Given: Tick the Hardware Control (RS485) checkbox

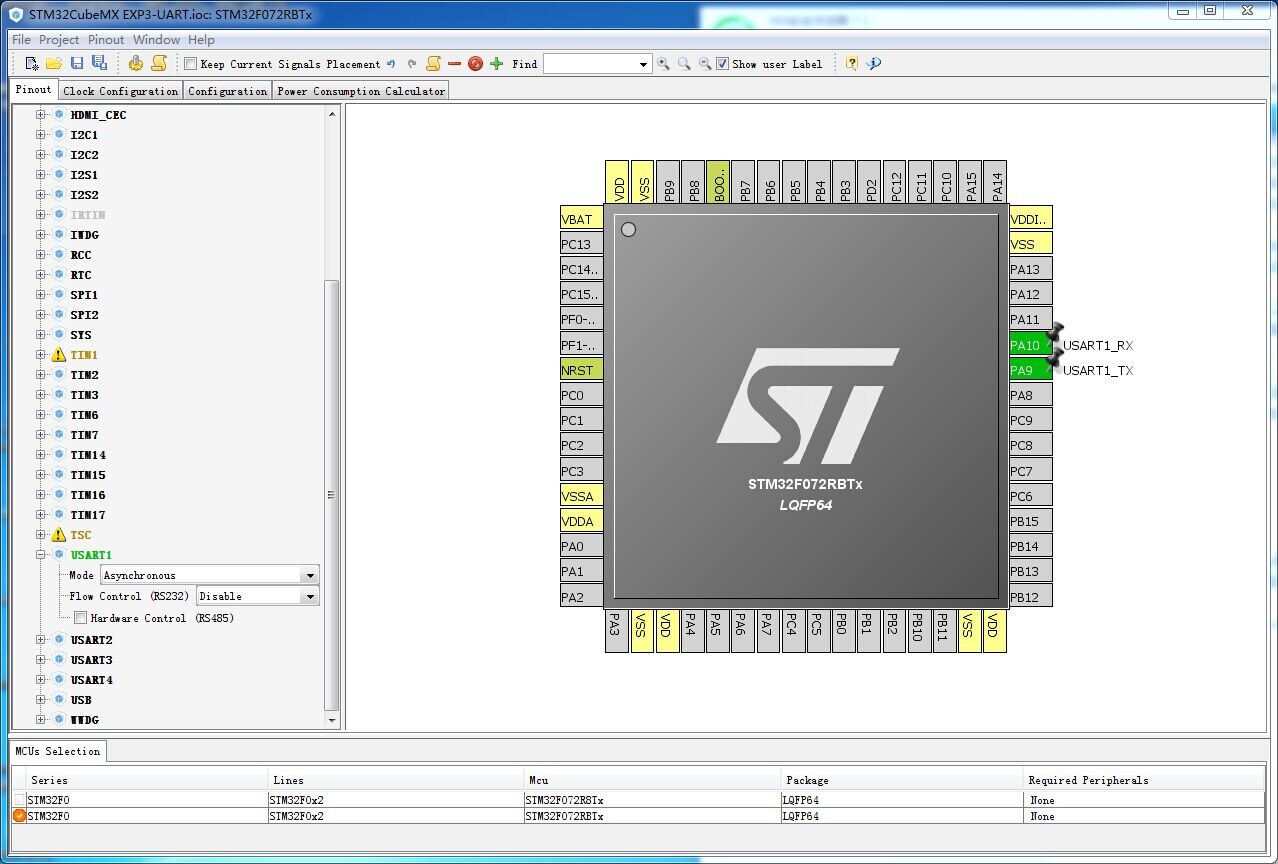Looking at the screenshot, I should 81,618.
